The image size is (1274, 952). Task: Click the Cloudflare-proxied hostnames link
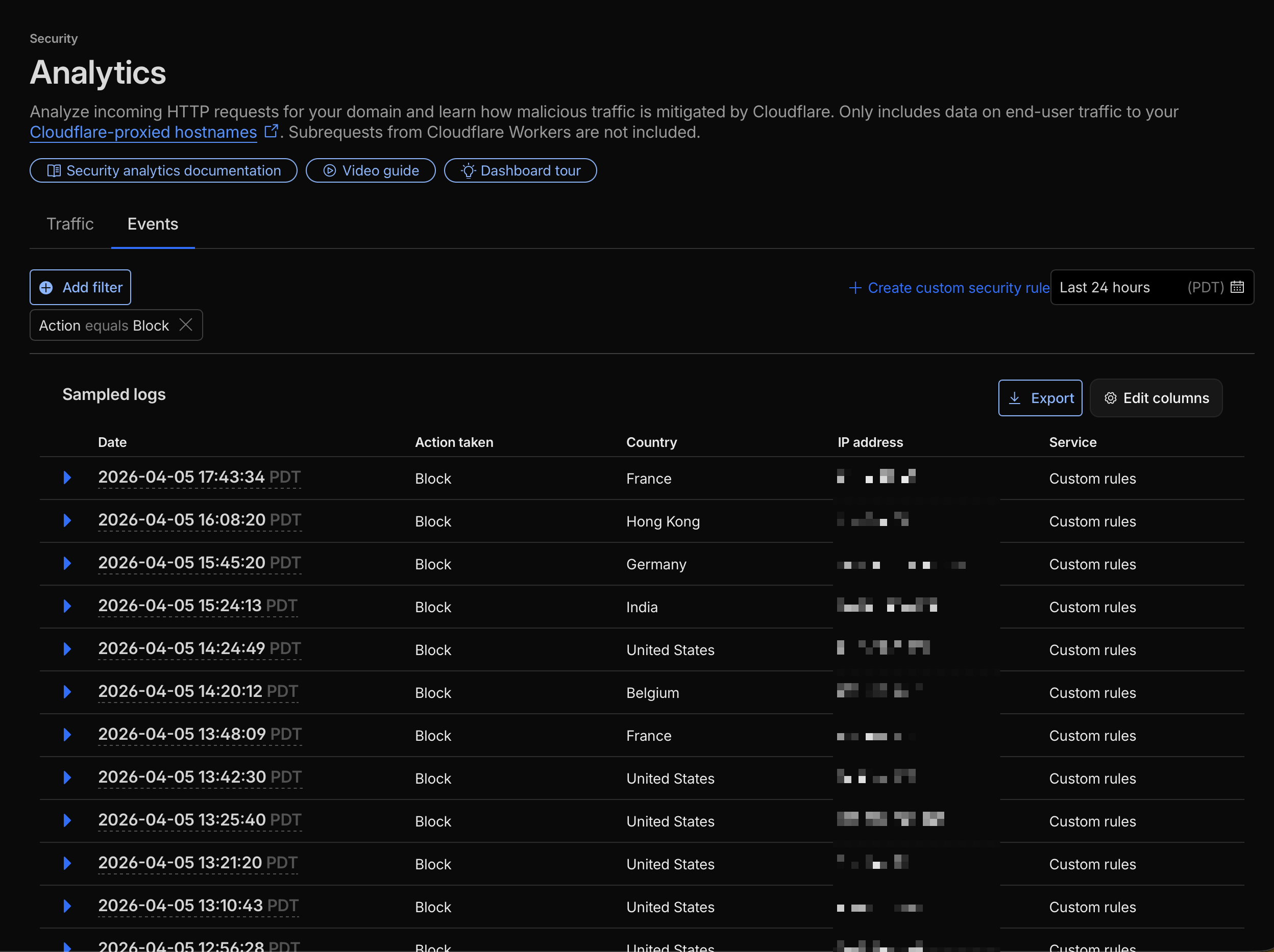pos(143,132)
